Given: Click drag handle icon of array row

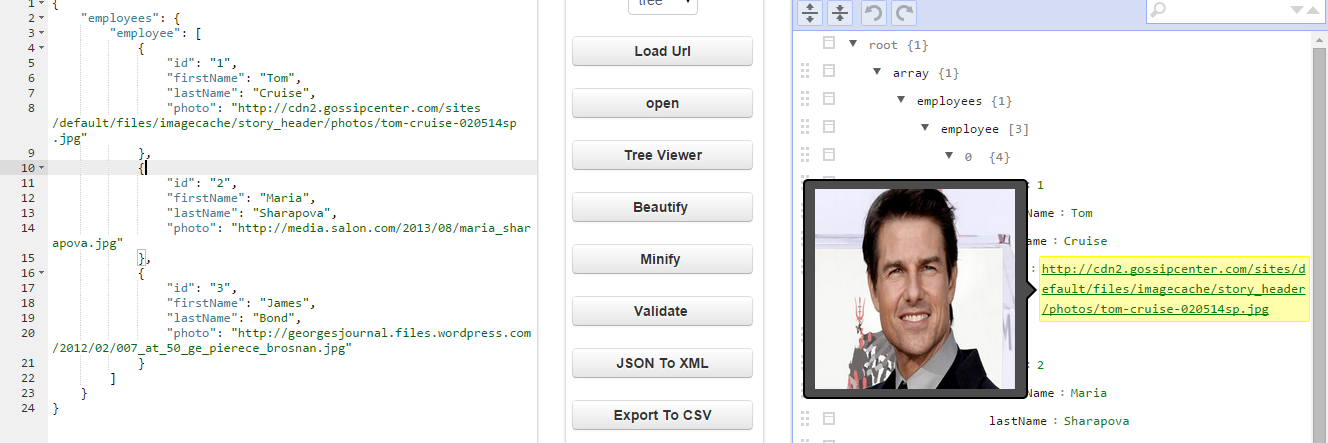Looking at the screenshot, I should pyautogui.click(x=804, y=72).
